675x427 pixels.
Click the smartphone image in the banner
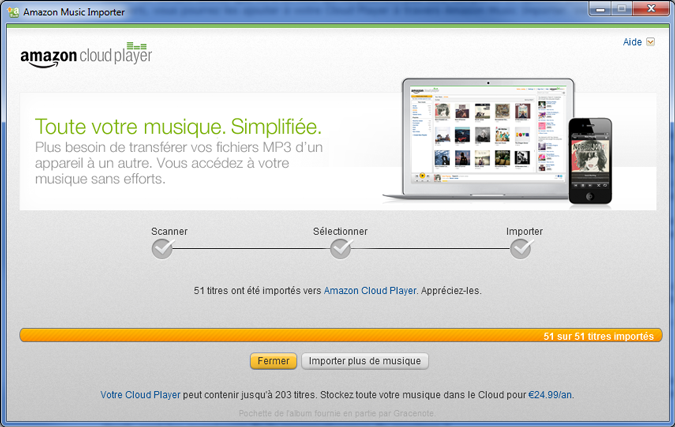coord(590,160)
